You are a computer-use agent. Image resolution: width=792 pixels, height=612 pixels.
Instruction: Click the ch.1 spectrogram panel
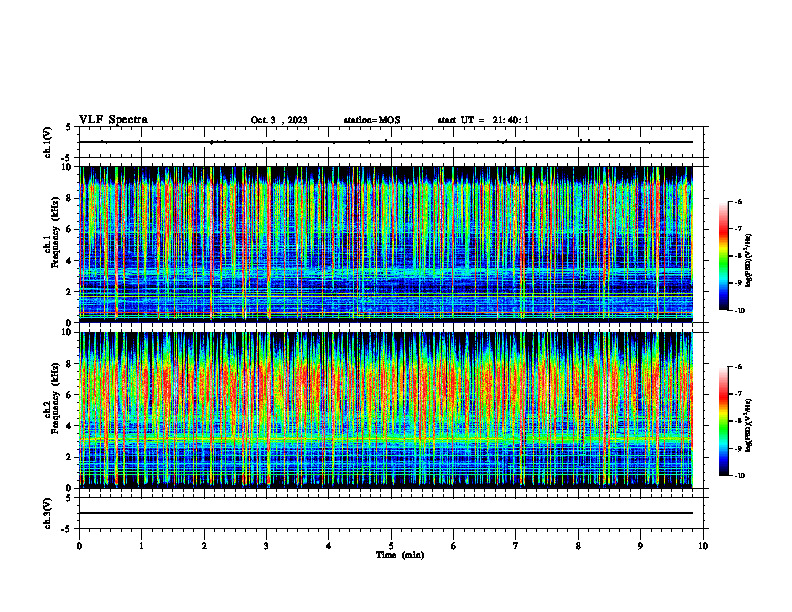385,244
